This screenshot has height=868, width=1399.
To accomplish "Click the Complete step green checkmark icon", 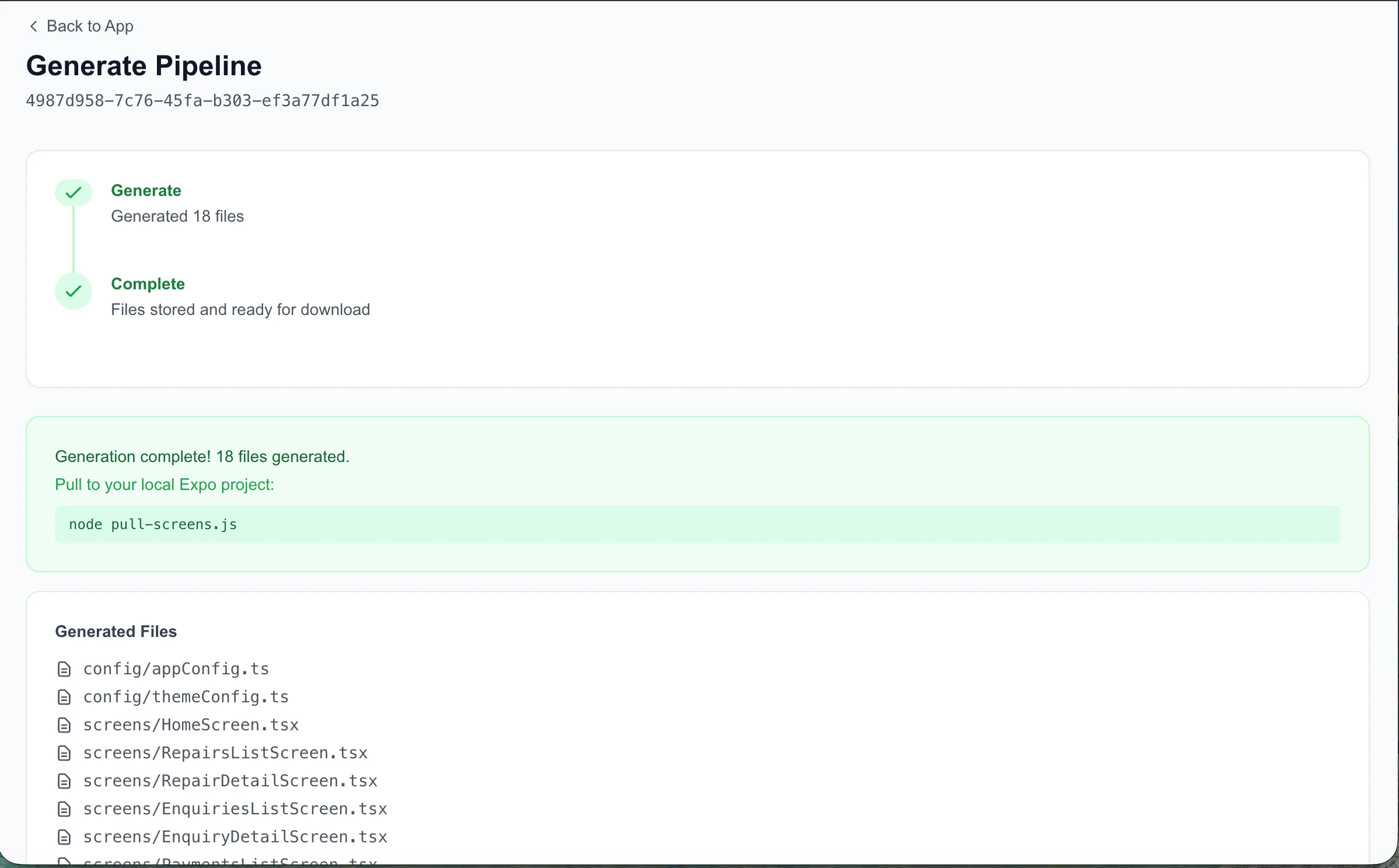I will coord(74,290).
